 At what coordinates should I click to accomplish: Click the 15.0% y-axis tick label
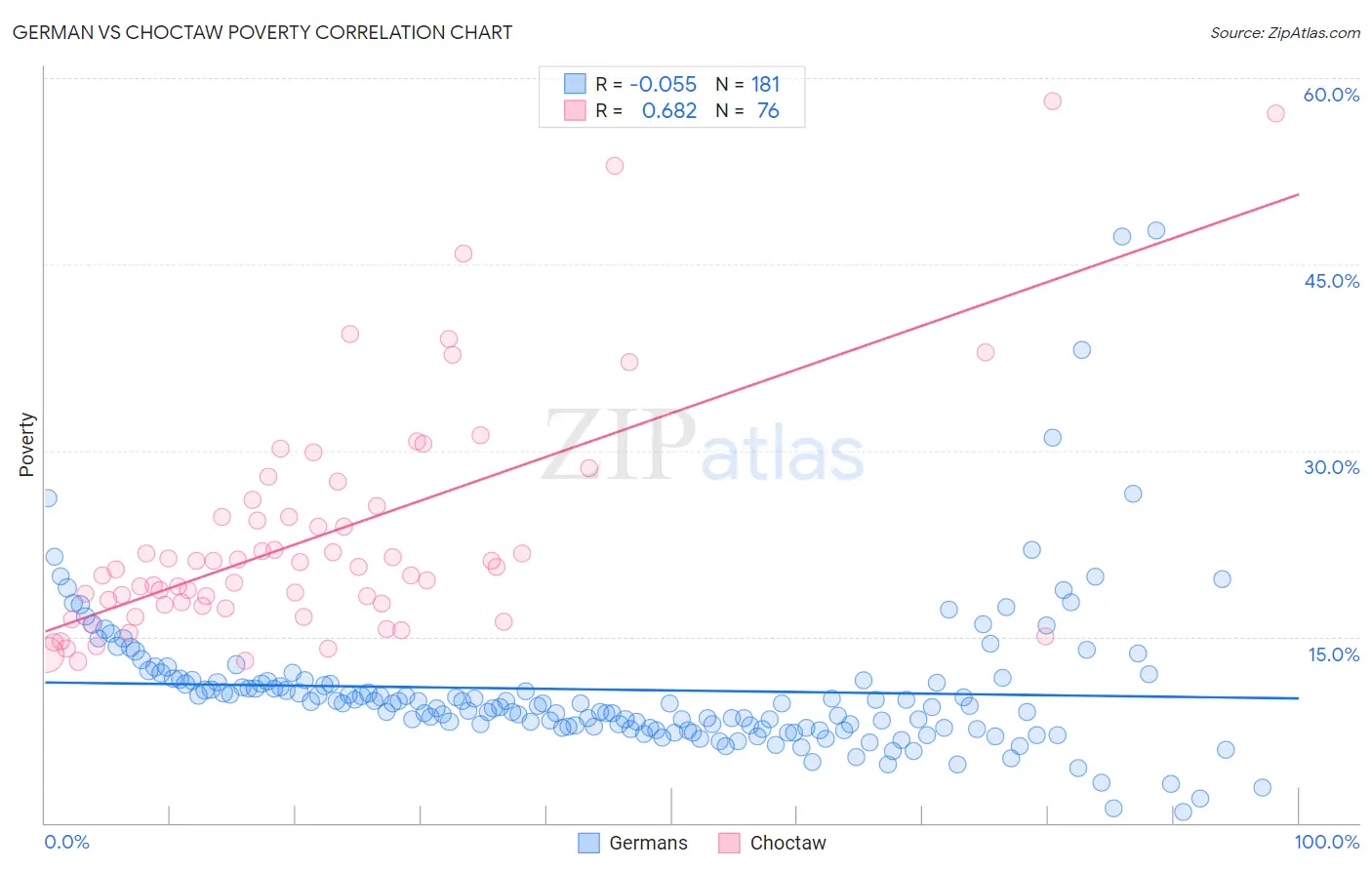click(1333, 654)
